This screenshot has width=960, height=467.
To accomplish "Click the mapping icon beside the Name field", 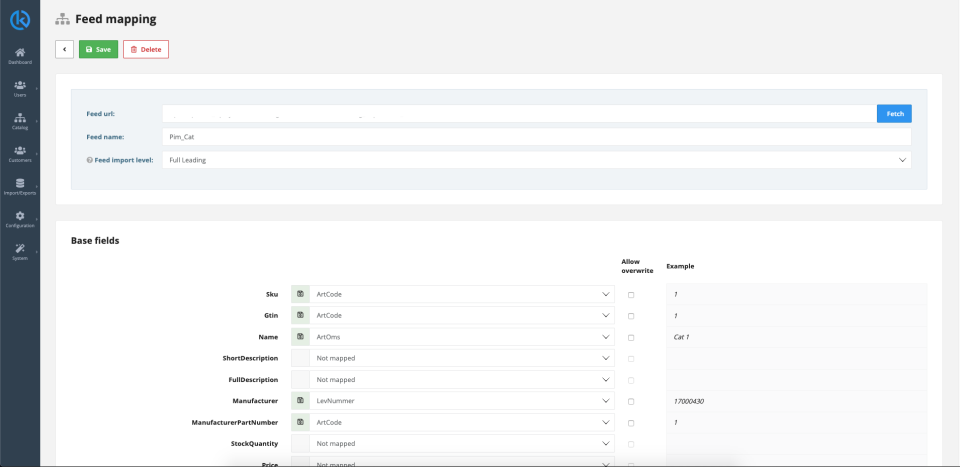I will pyautogui.click(x=301, y=337).
